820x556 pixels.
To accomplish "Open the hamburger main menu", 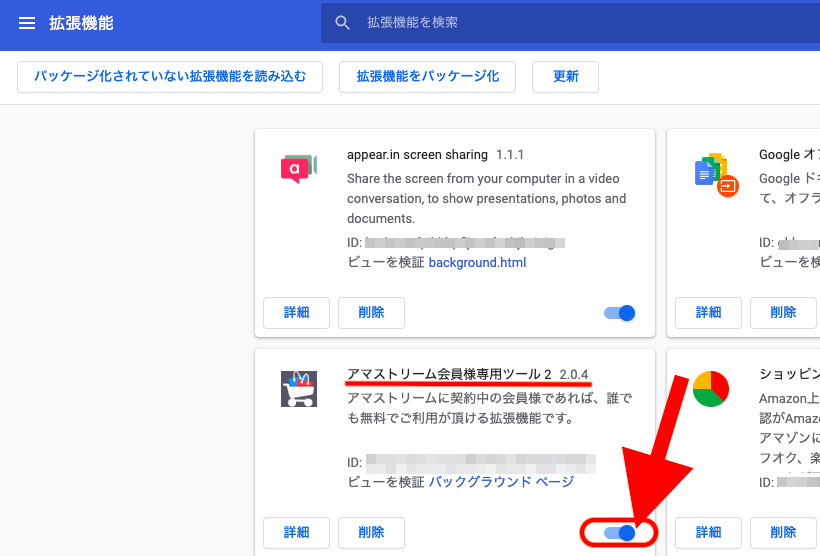I will [27, 23].
